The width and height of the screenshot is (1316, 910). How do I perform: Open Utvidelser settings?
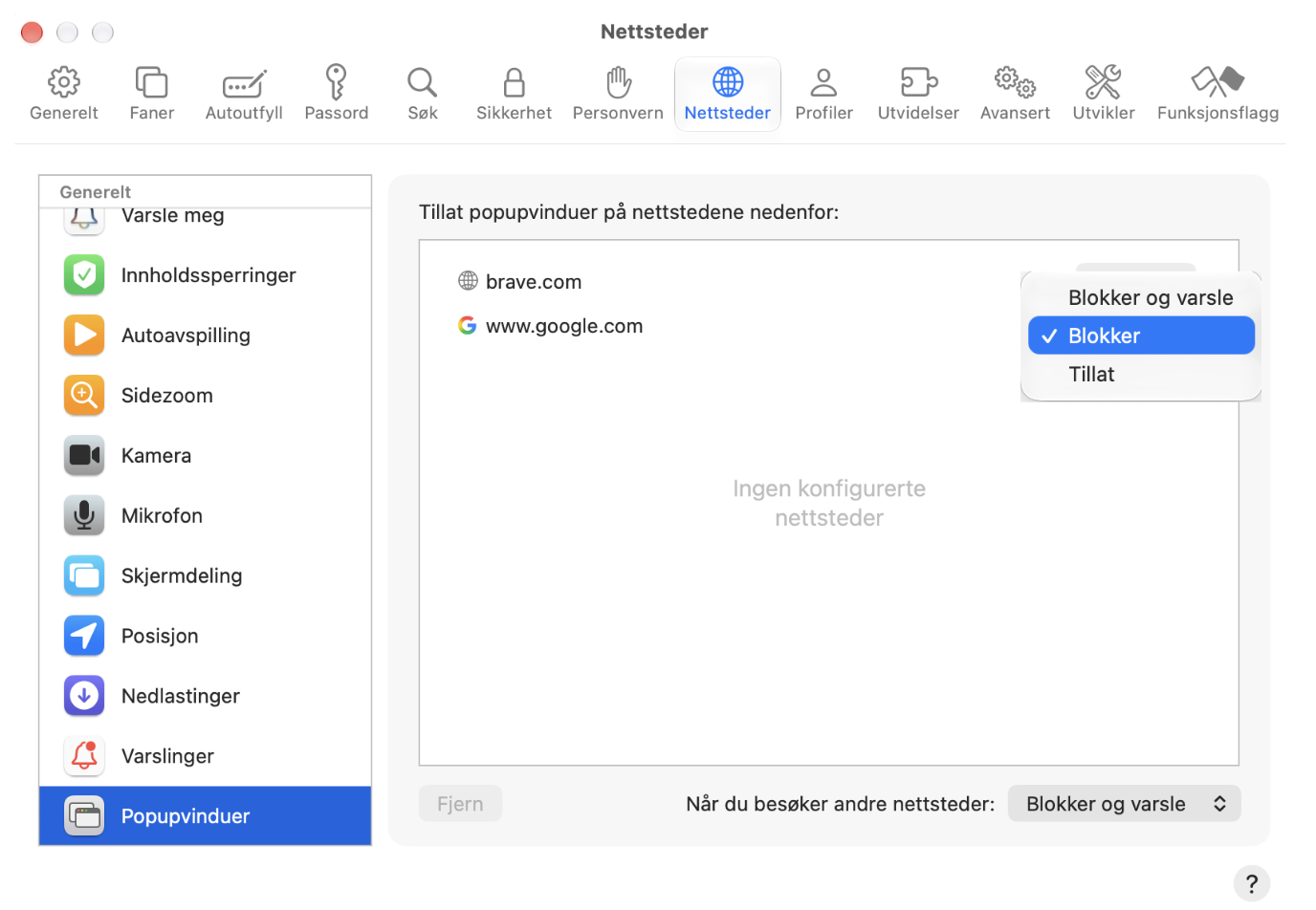click(918, 94)
